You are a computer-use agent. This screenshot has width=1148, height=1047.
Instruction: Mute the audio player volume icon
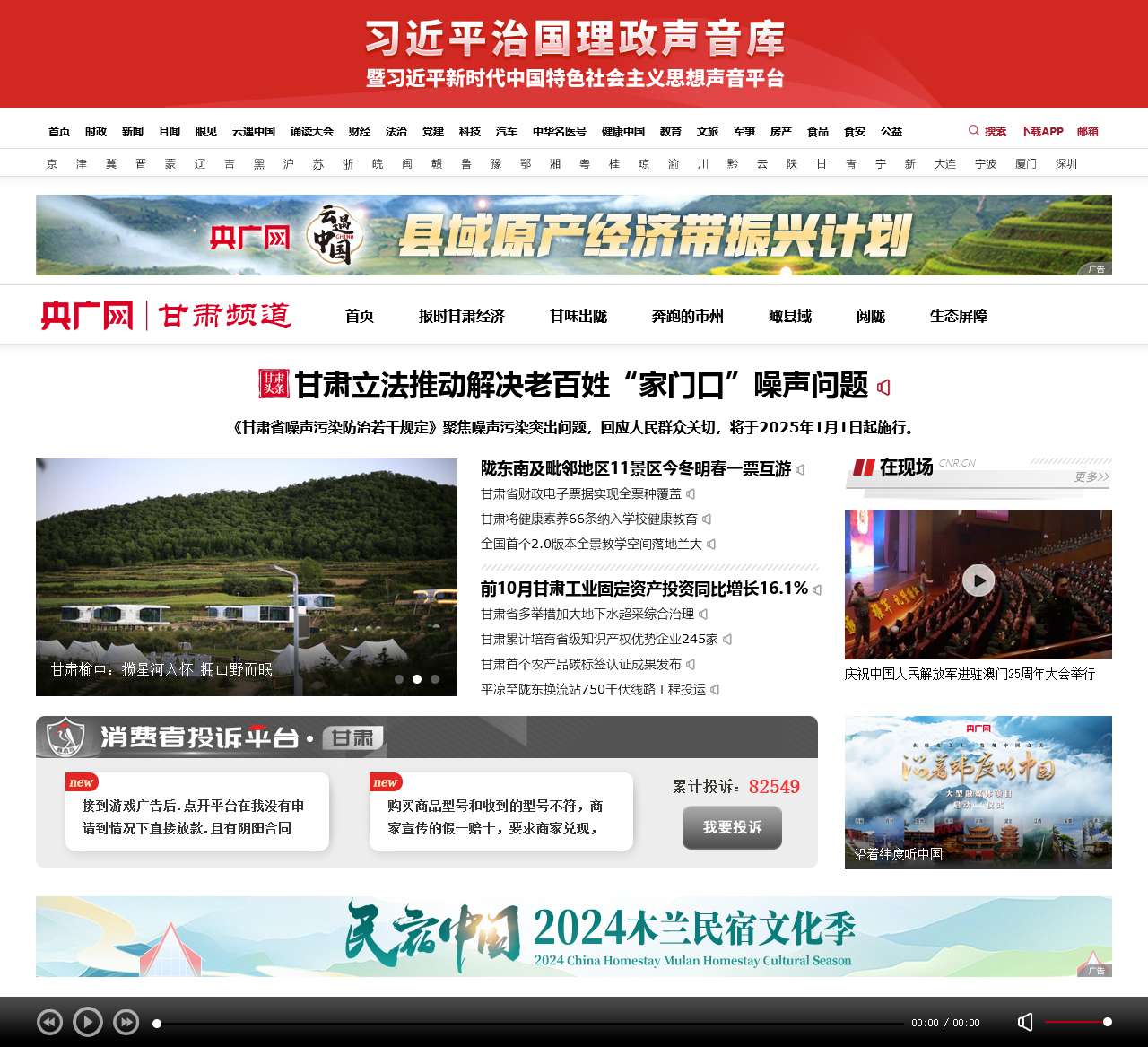[x=1025, y=1022]
